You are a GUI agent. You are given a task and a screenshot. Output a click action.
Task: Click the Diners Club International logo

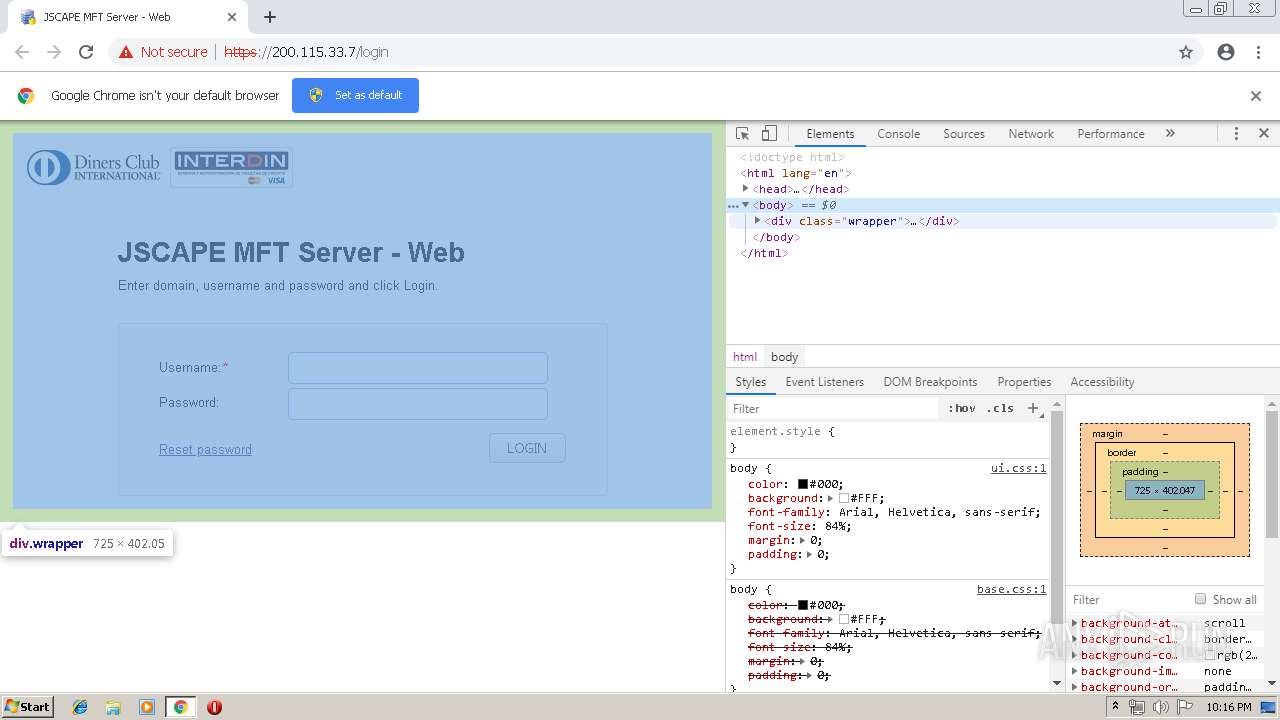click(x=93, y=167)
